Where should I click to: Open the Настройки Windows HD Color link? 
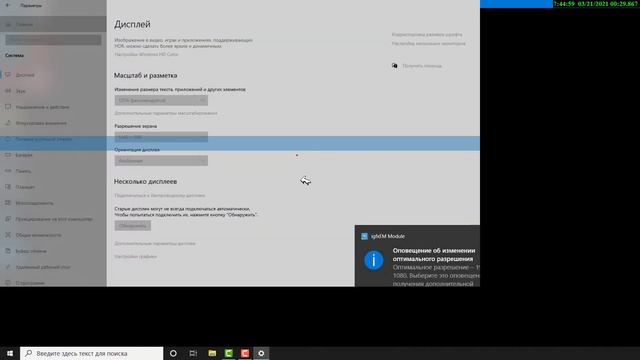146,54
